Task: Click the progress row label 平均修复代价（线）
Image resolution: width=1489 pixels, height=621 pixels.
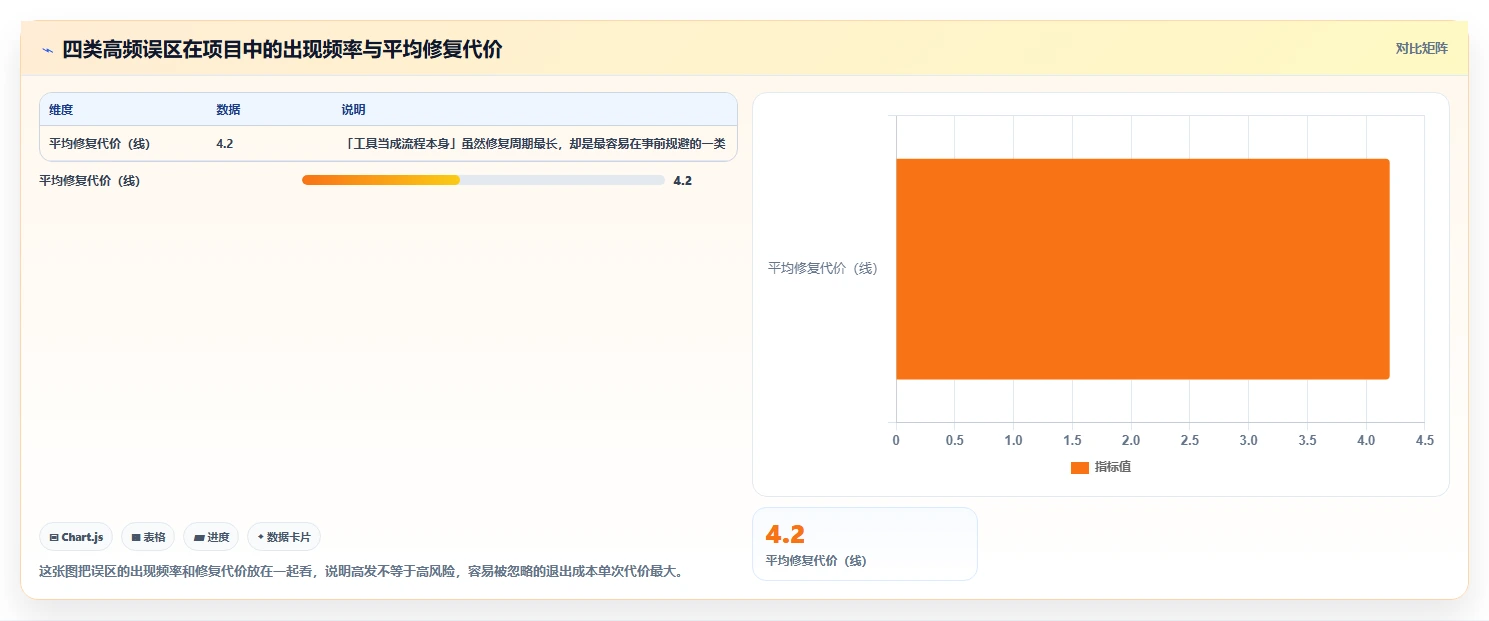Action: 89,181
